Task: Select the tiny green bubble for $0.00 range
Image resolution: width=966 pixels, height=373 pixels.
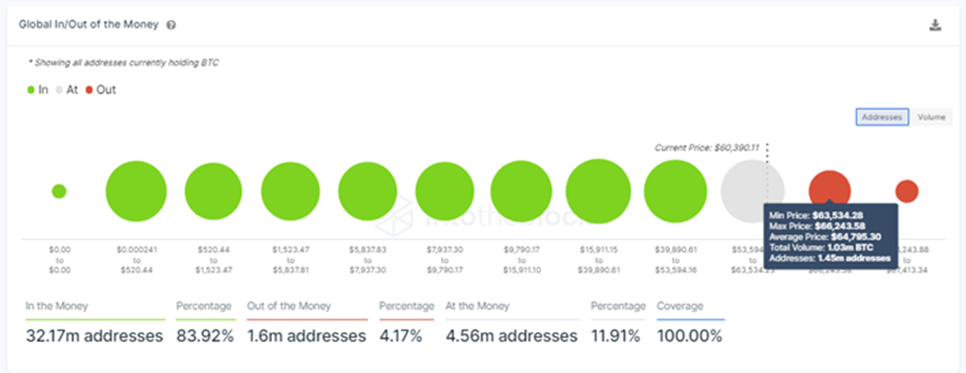Action: pyautogui.click(x=59, y=191)
